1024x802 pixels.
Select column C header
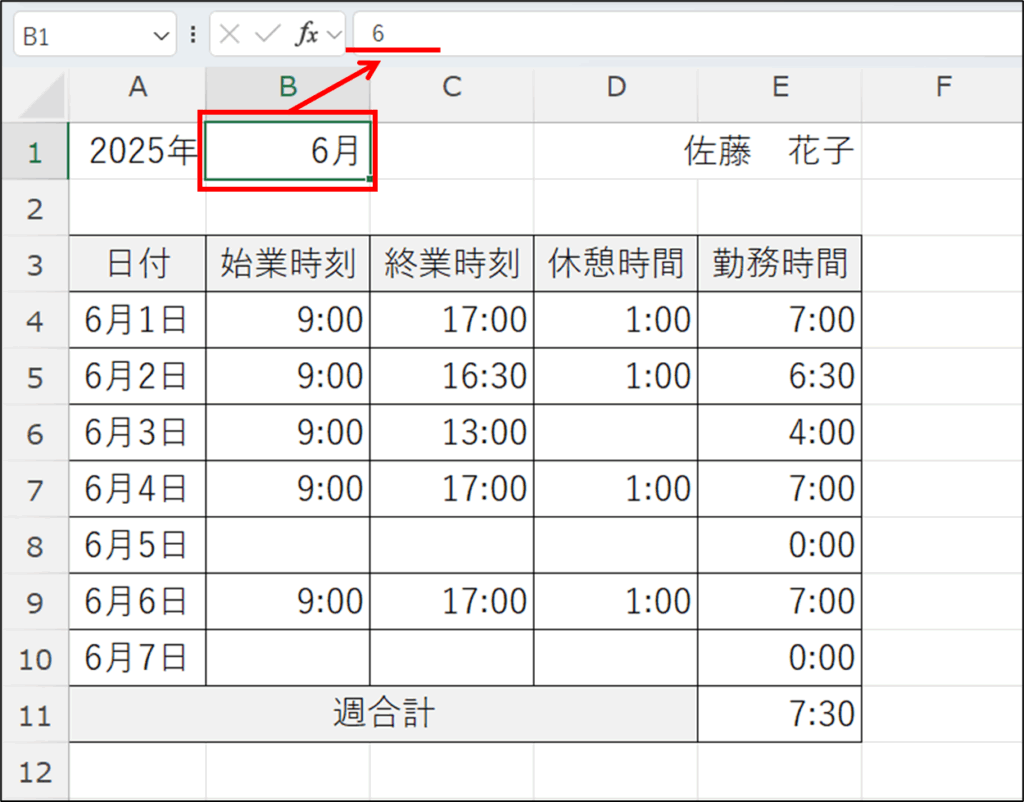tap(451, 88)
